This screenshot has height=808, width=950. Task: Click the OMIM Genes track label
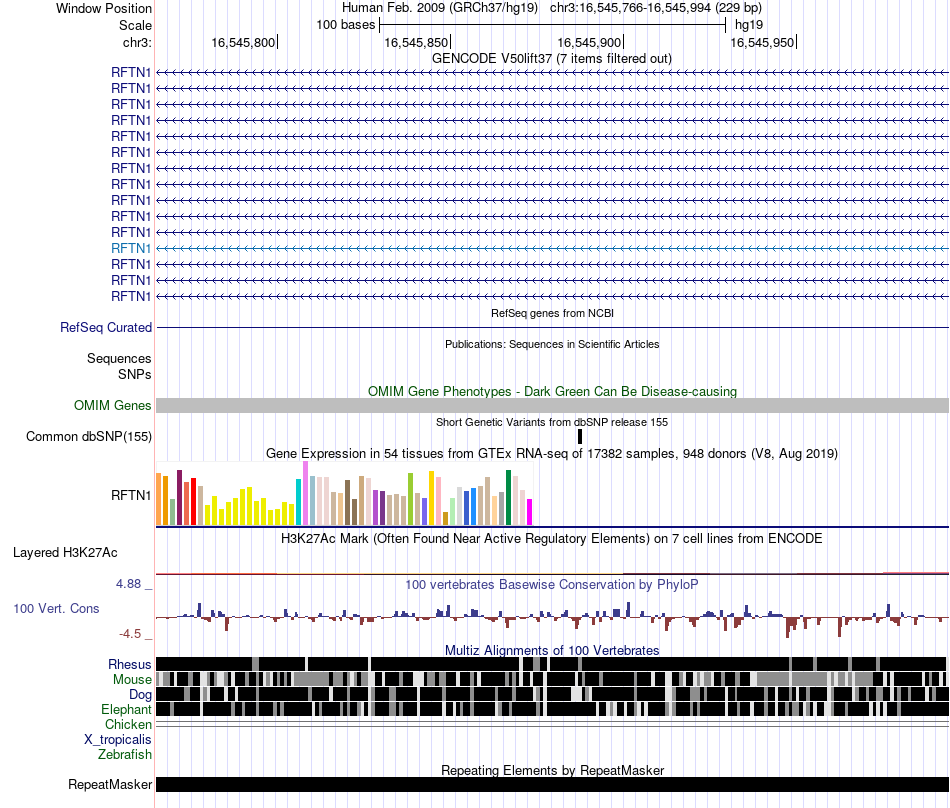click(113, 405)
